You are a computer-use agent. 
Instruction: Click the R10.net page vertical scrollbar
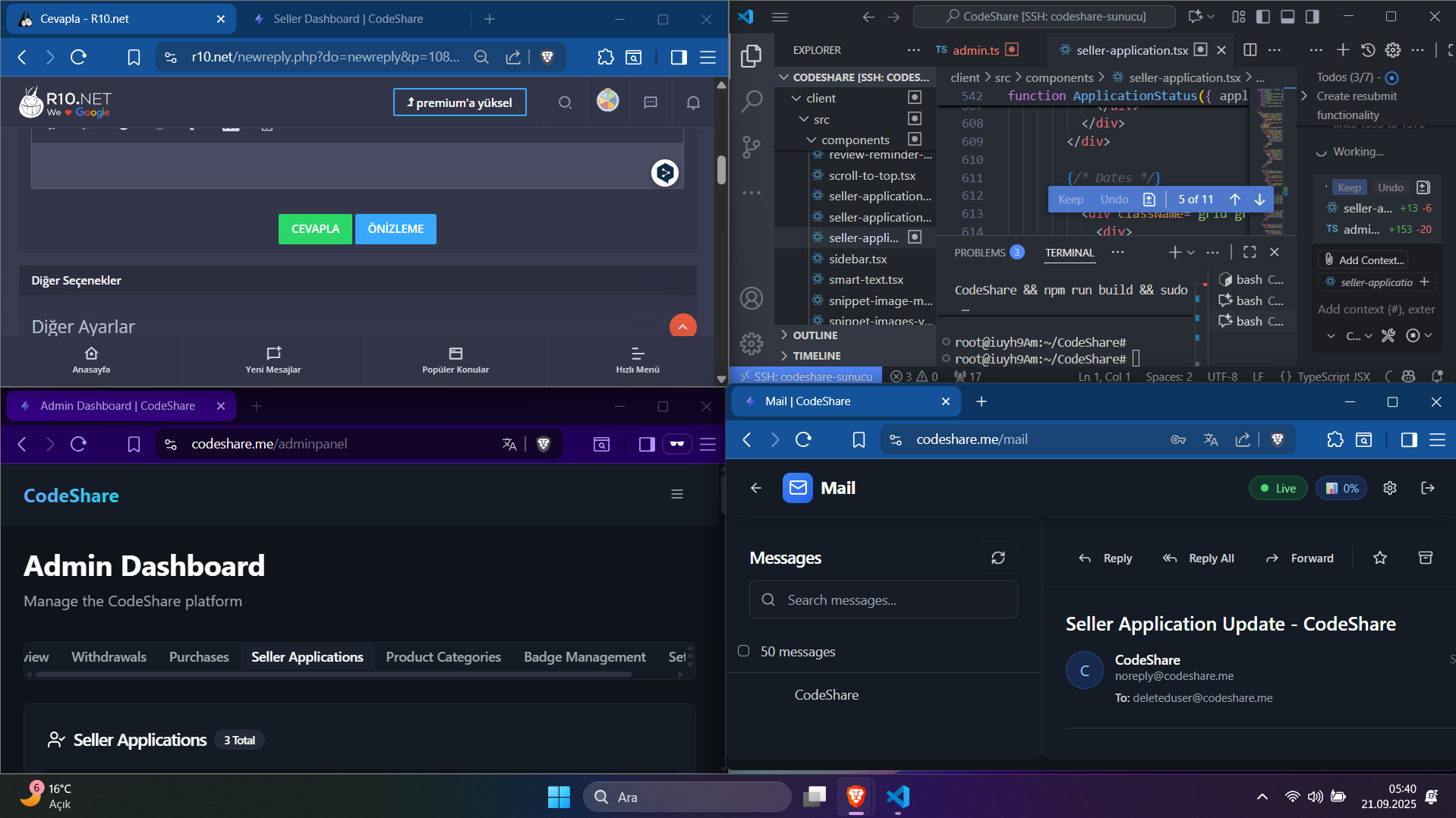[x=721, y=169]
